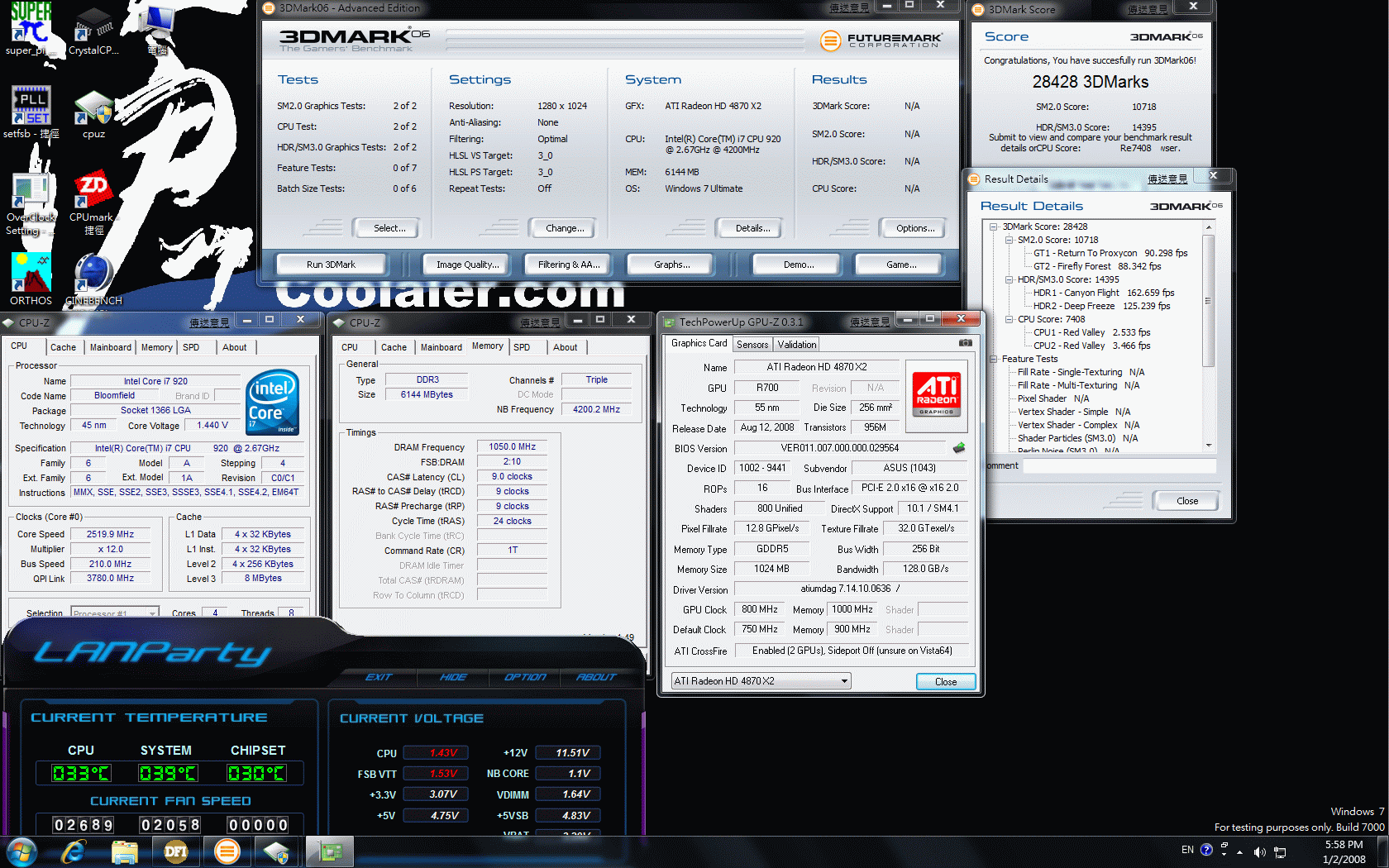Open Filtering & AA... settings
This screenshot has width=1389, height=868.
click(x=569, y=265)
